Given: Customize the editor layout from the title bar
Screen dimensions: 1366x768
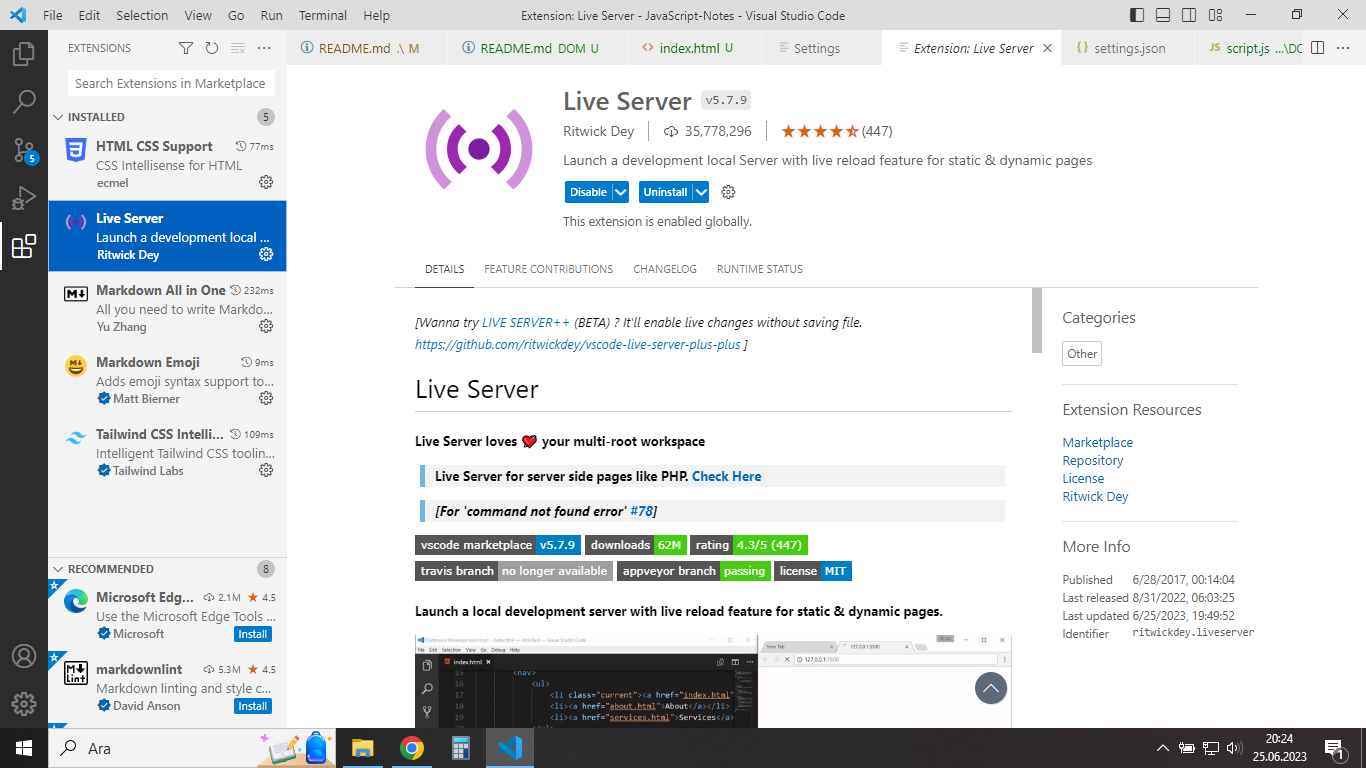Looking at the screenshot, I should (1215, 15).
